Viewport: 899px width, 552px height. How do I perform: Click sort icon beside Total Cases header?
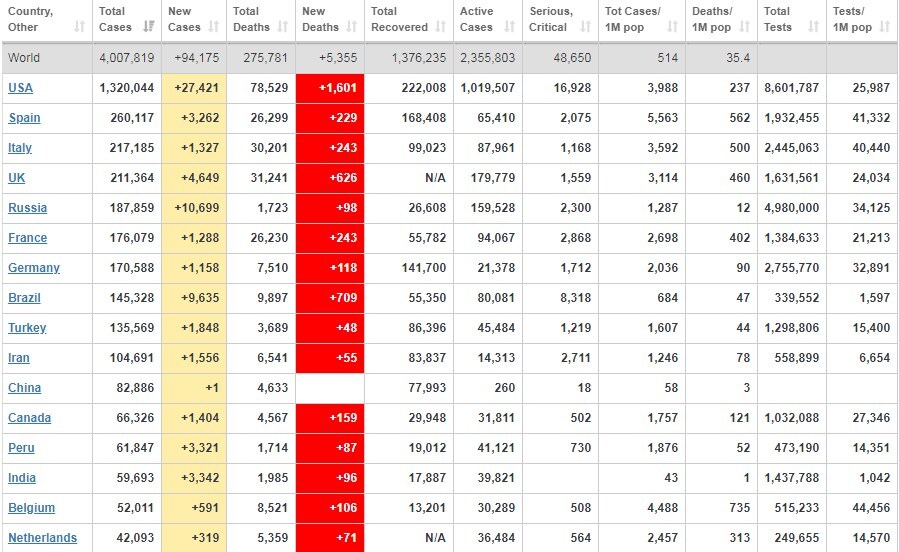tap(149, 27)
